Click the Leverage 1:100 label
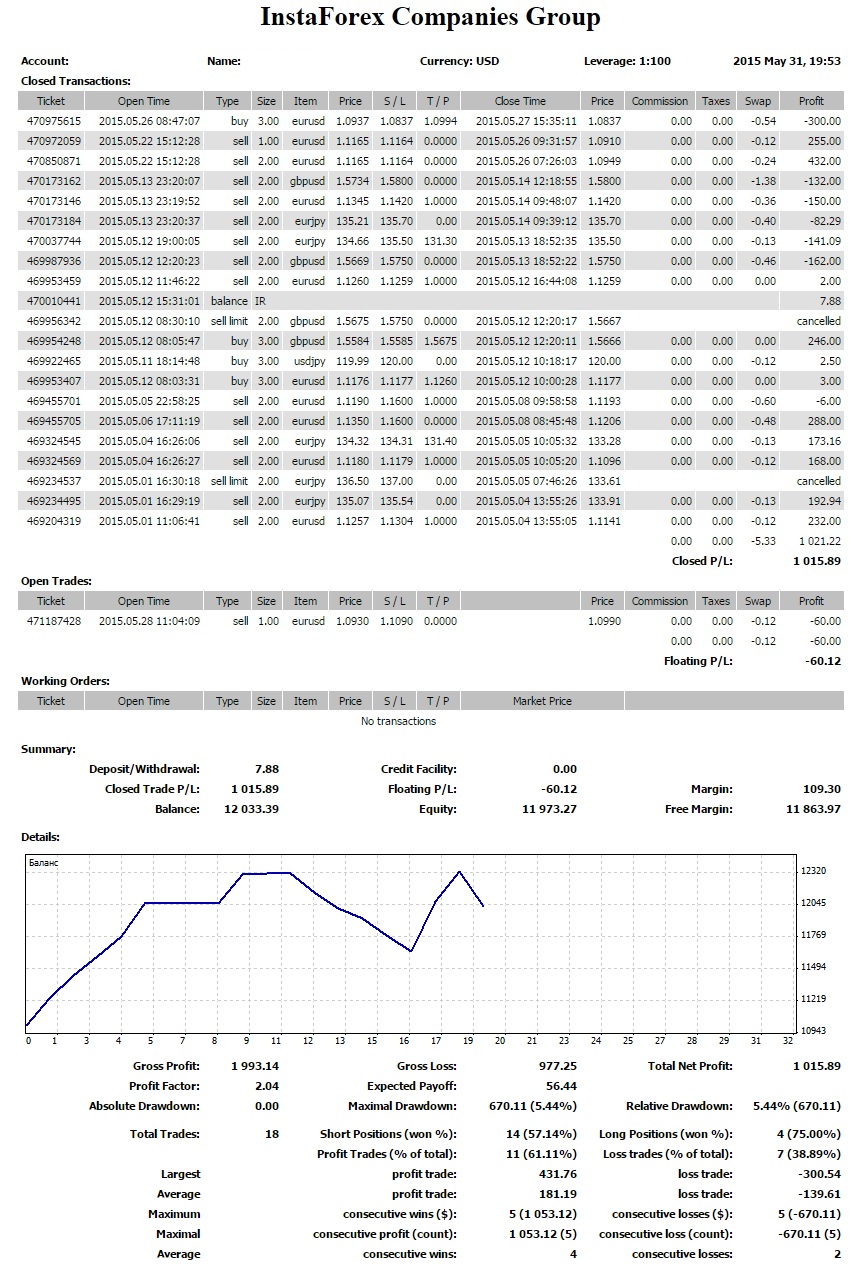The width and height of the screenshot is (865, 1276). [x=627, y=61]
